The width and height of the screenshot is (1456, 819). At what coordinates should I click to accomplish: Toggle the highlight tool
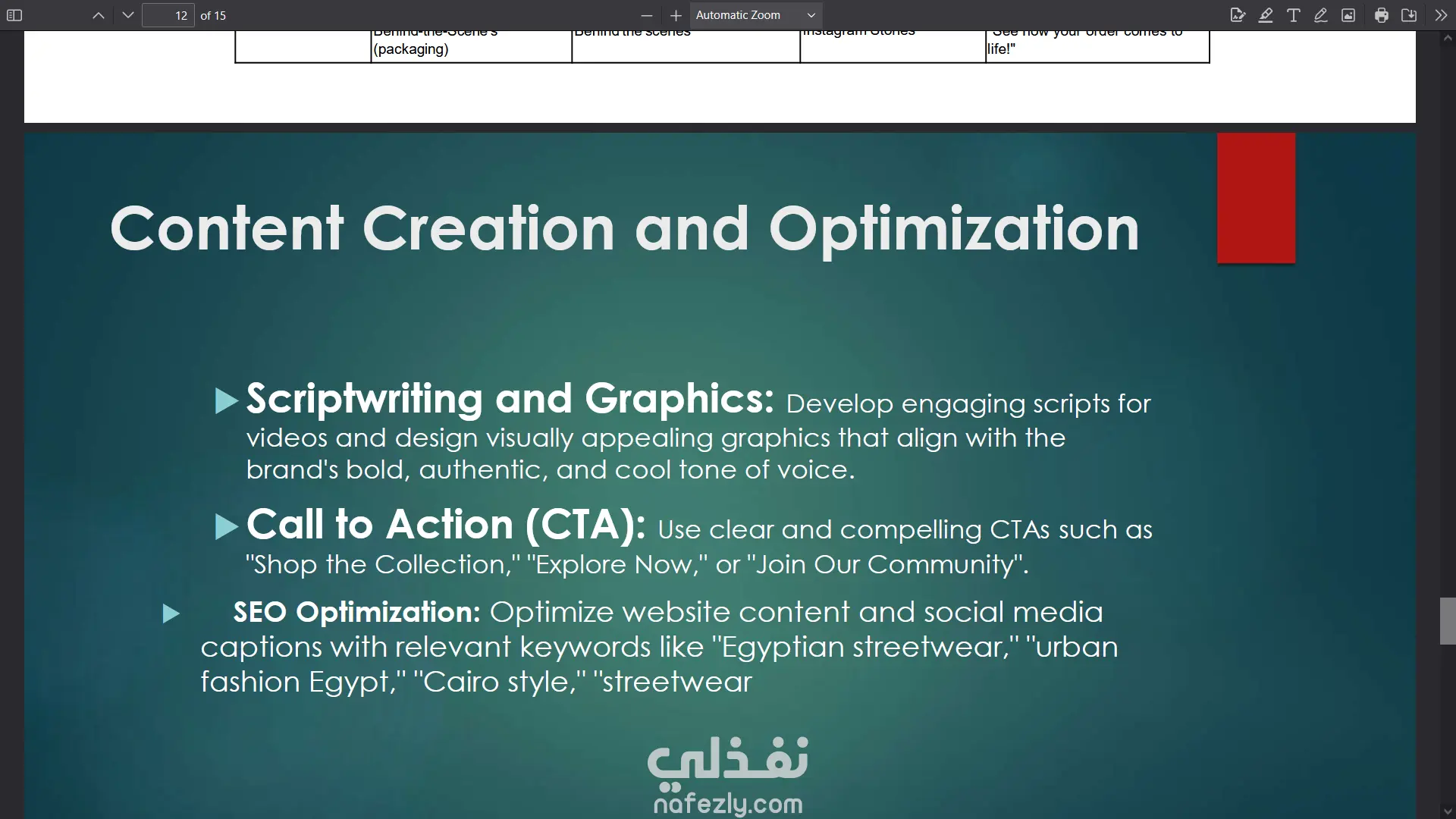1266,15
